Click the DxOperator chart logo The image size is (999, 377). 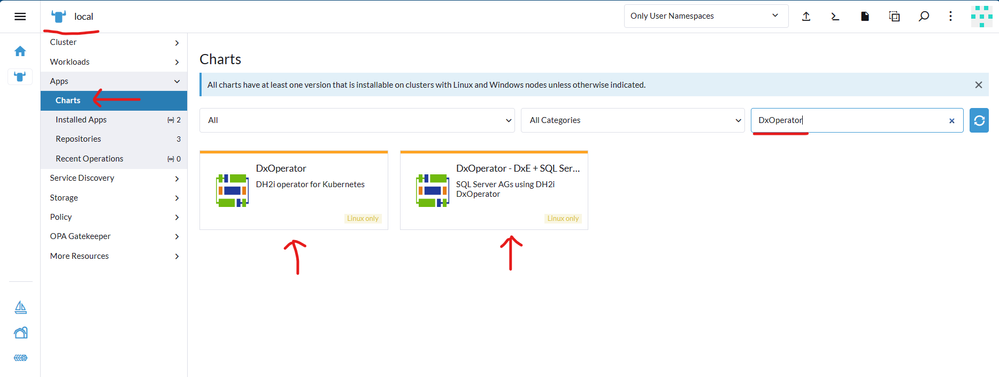232,190
